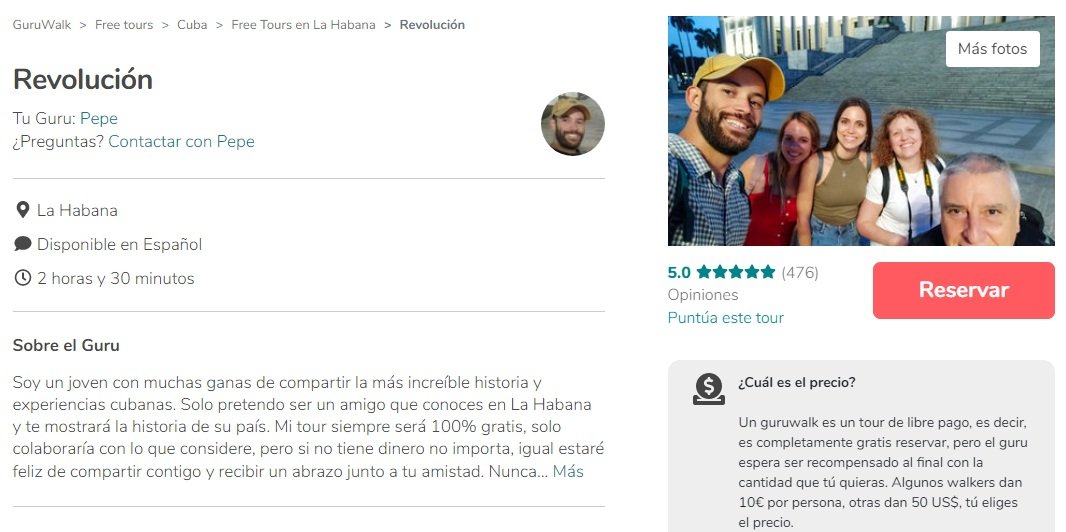Go to Free tours breadcrumb
The width and height of the screenshot is (1066, 532).
[124, 25]
